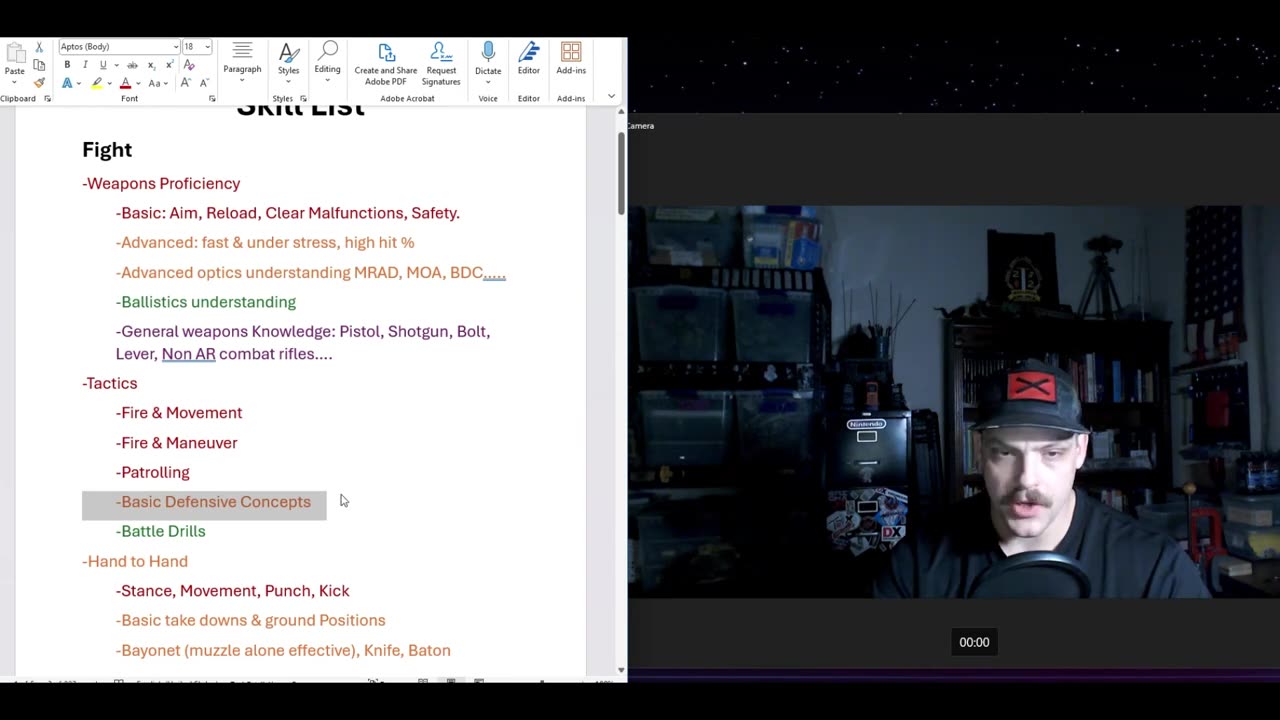
Task: Open Font dialog launcher
Action: pyautogui.click(x=212, y=99)
